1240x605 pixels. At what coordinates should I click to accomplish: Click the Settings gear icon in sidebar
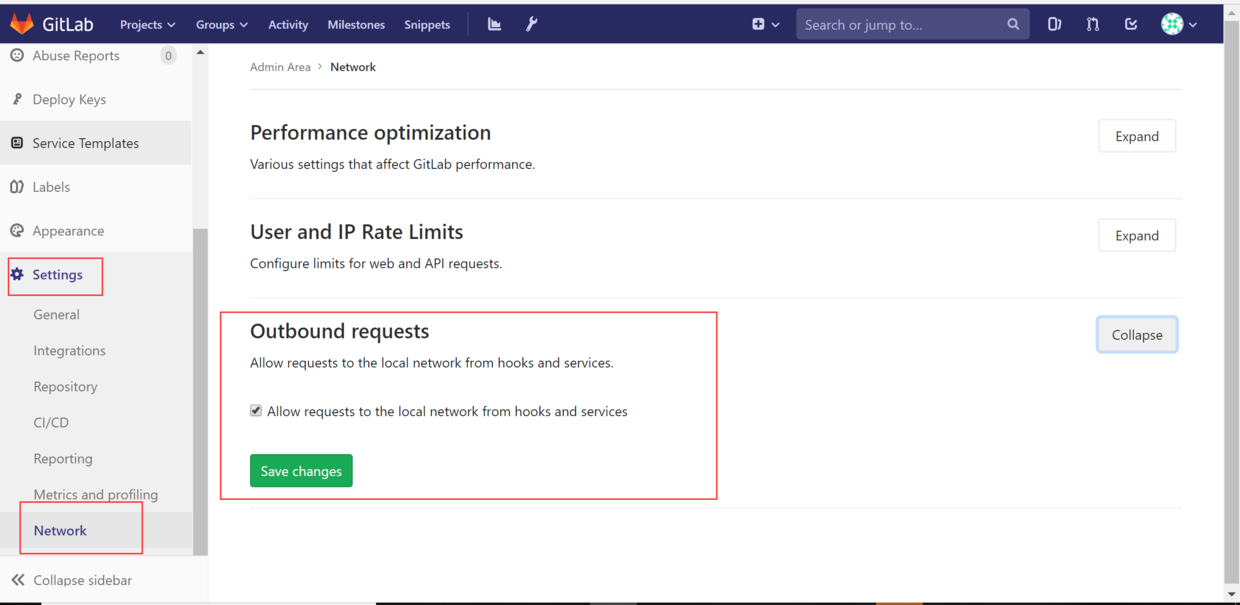point(17,274)
